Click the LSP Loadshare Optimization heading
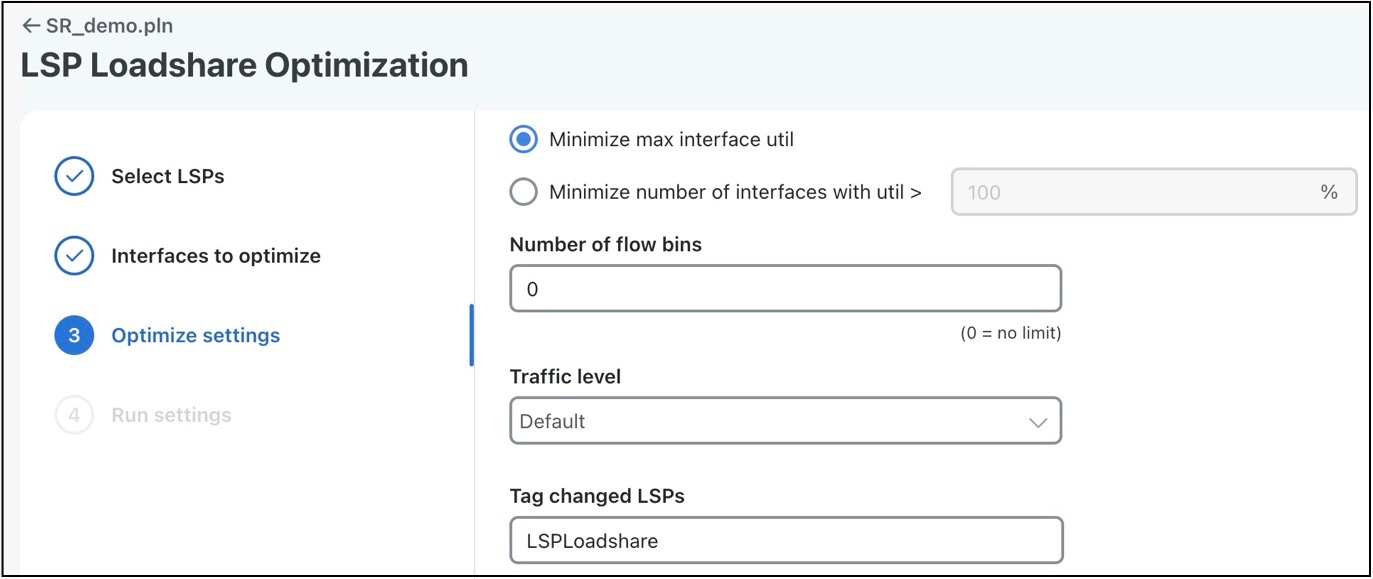Viewport: 1373px width, 579px height. click(x=244, y=65)
